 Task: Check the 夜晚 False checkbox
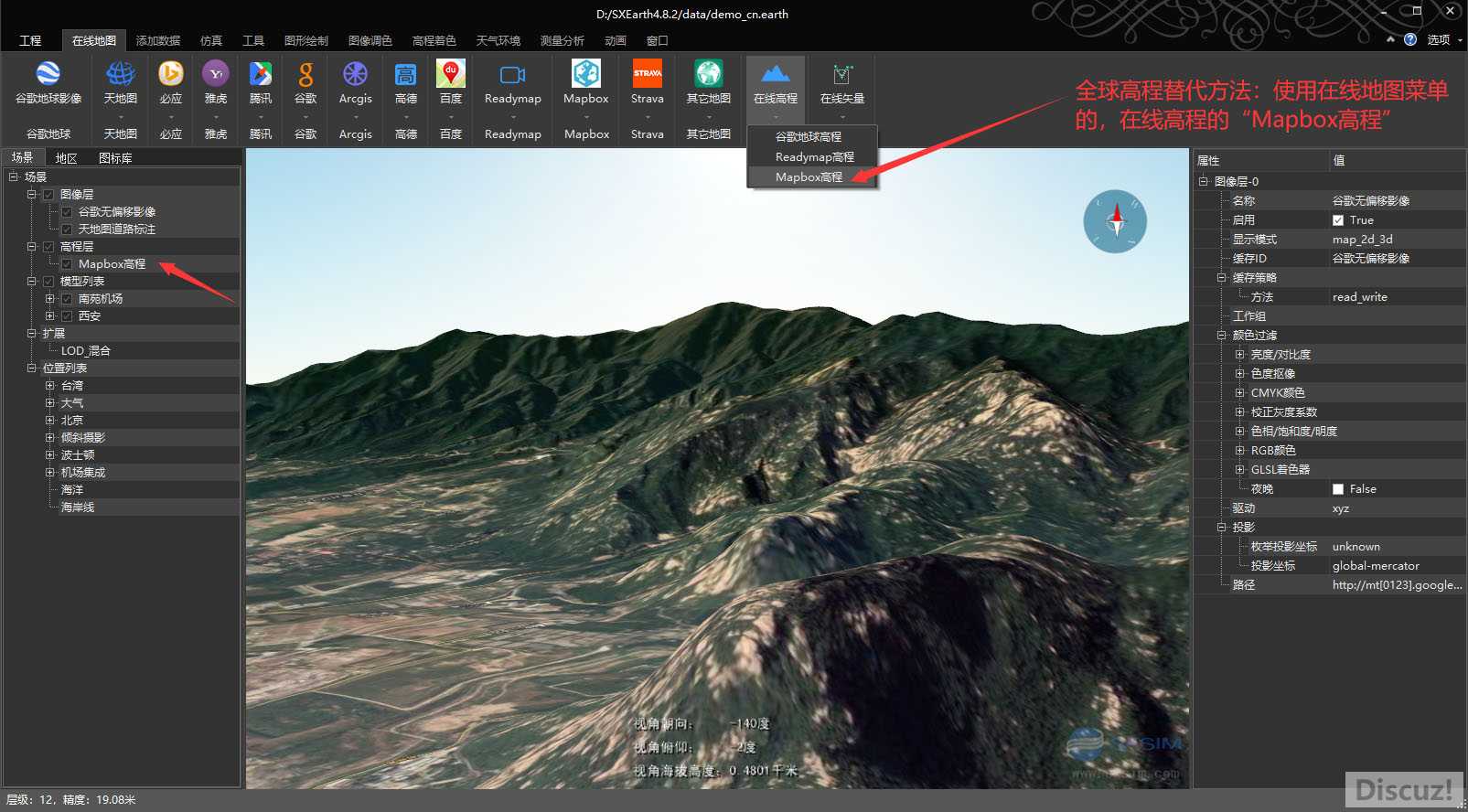click(1338, 489)
